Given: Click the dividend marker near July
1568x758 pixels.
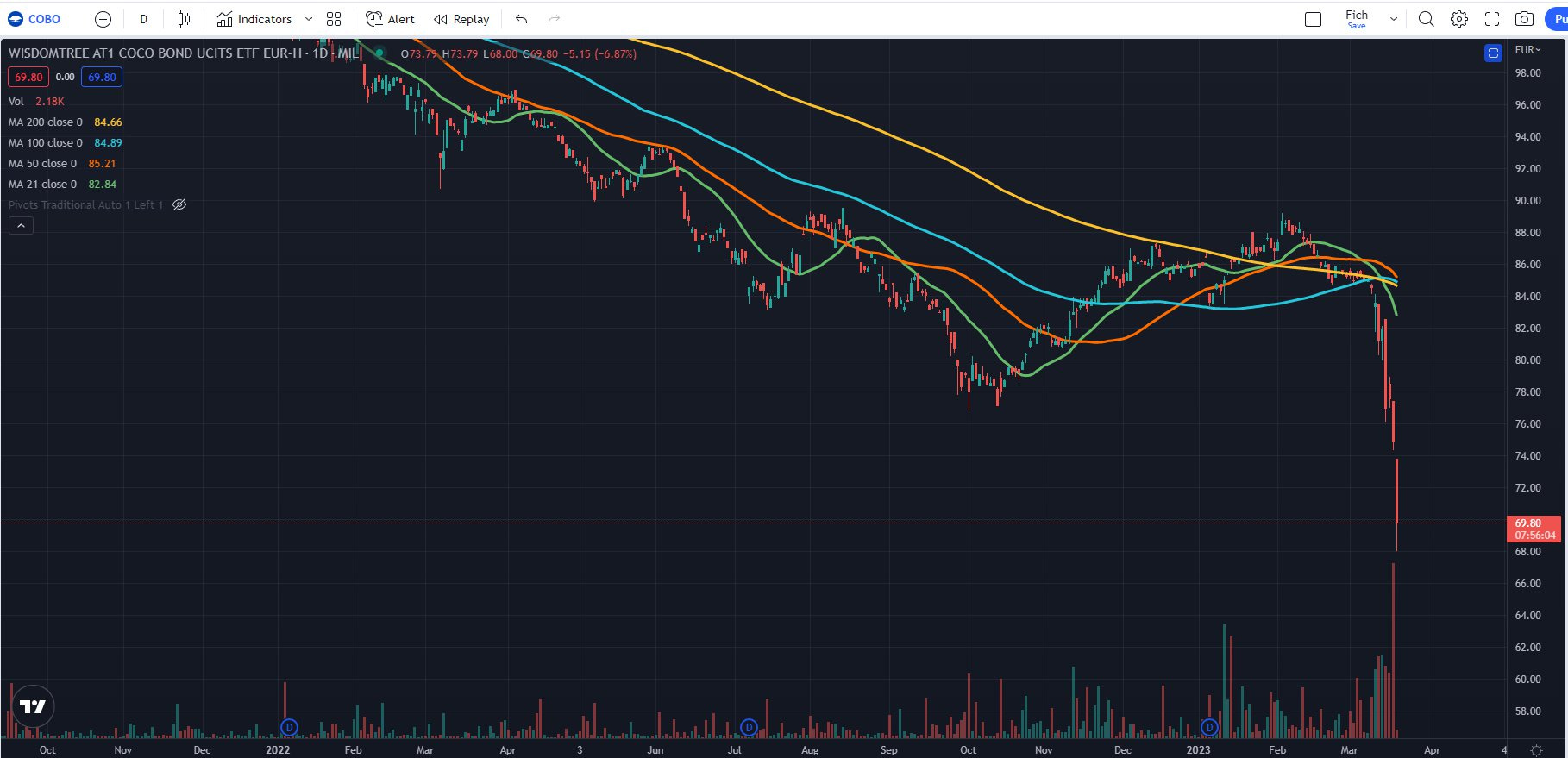Looking at the screenshot, I should pyautogui.click(x=749, y=728).
